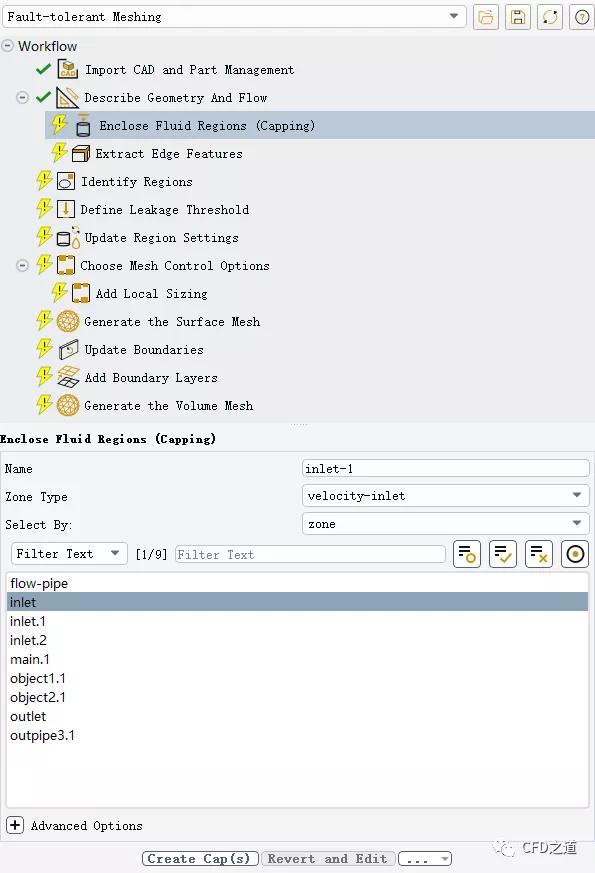Select the Import CAD and Part Management task
The height and width of the screenshot is (873, 595).
tap(189, 70)
